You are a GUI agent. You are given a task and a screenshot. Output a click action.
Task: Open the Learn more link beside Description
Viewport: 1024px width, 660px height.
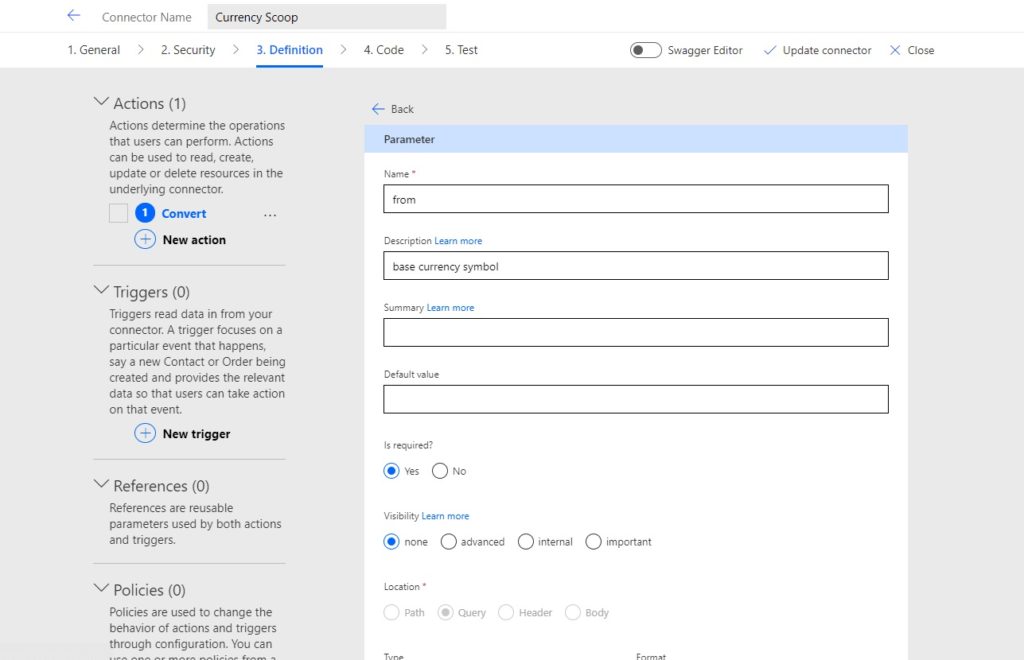tap(459, 240)
